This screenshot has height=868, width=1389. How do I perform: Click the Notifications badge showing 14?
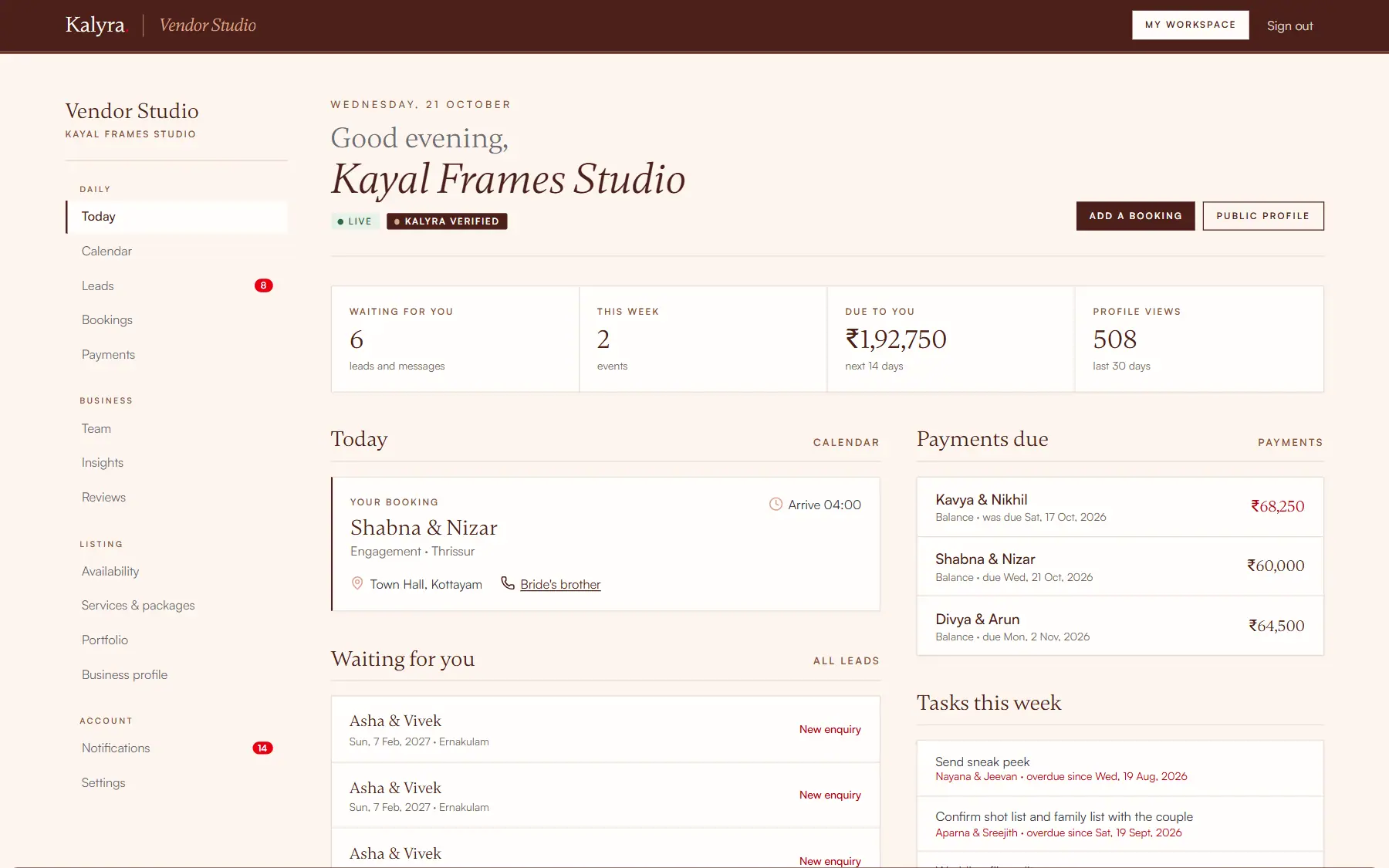262,748
